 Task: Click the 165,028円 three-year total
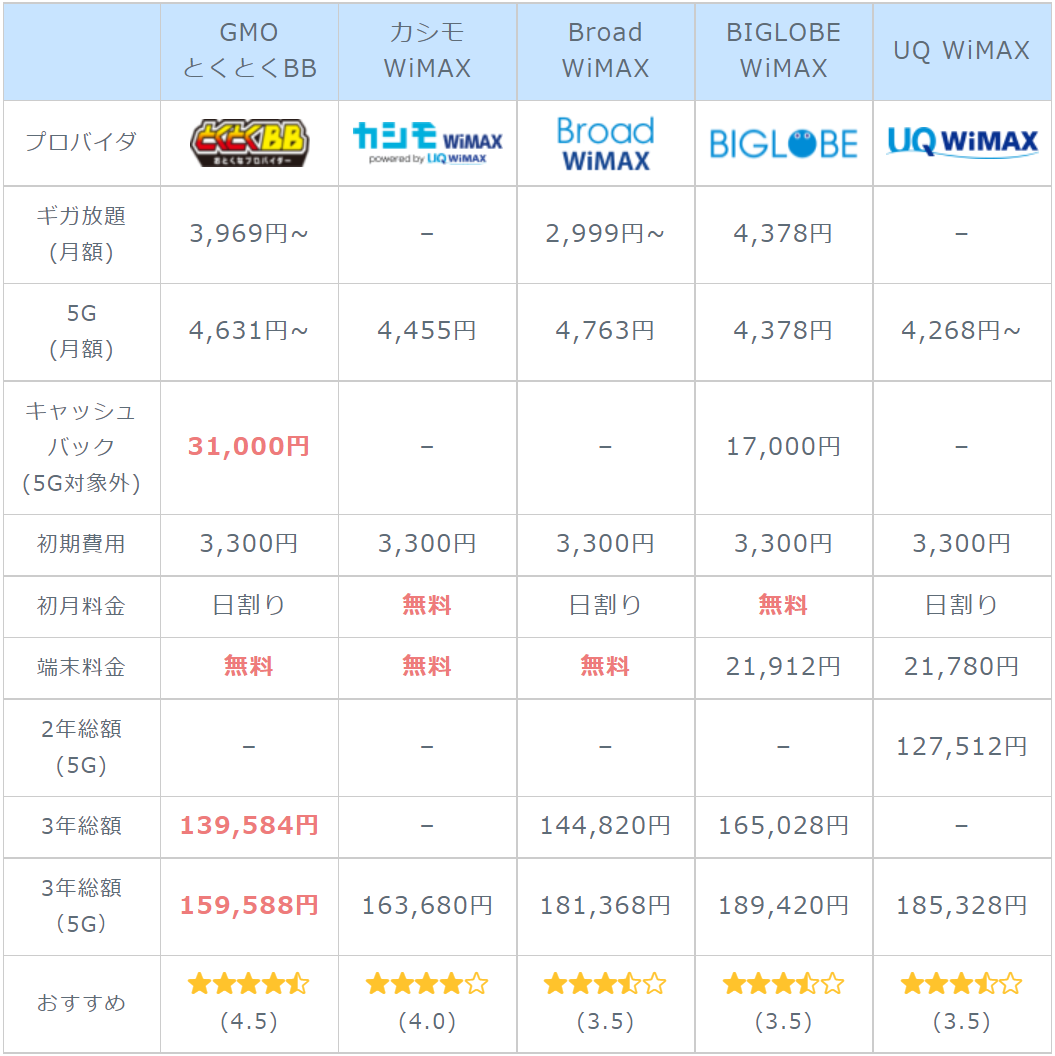(783, 826)
